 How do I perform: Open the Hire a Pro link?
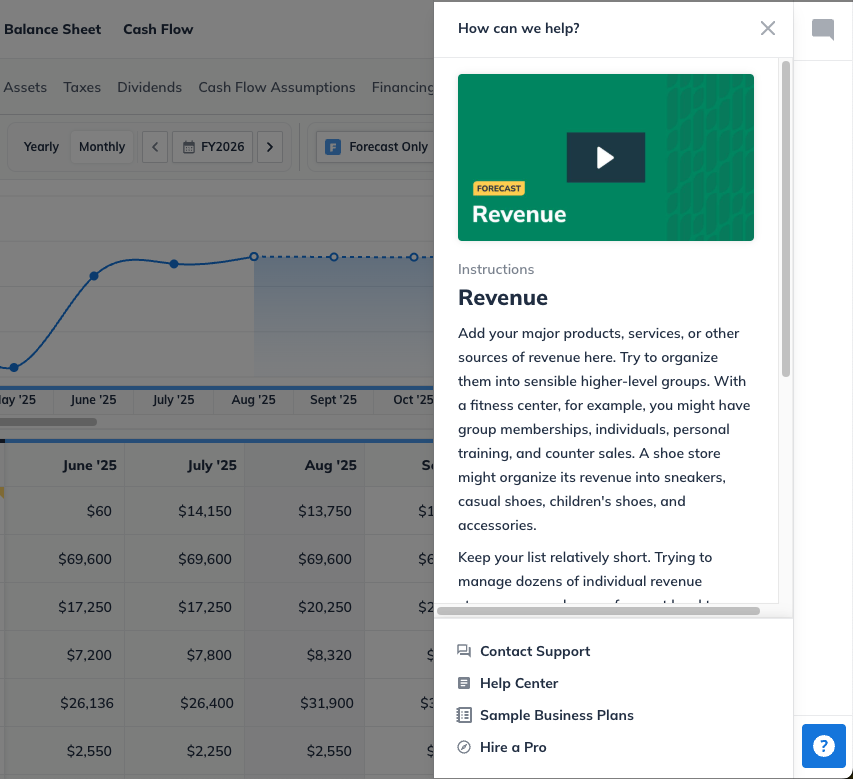pos(513,747)
